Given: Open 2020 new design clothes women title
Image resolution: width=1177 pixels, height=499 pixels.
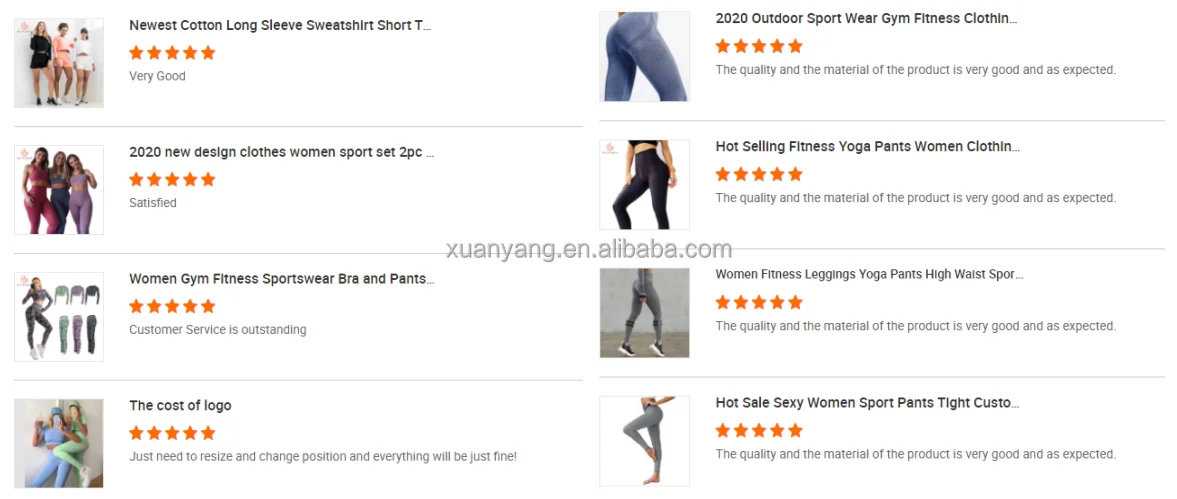Looking at the screenshot, I should coord(281,152).
